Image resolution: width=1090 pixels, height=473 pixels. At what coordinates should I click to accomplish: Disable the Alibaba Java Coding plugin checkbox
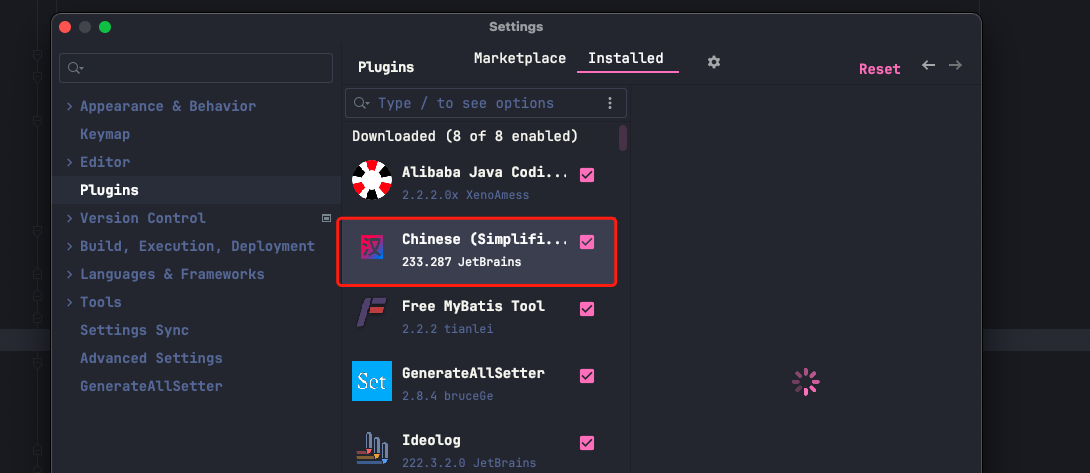587,175
